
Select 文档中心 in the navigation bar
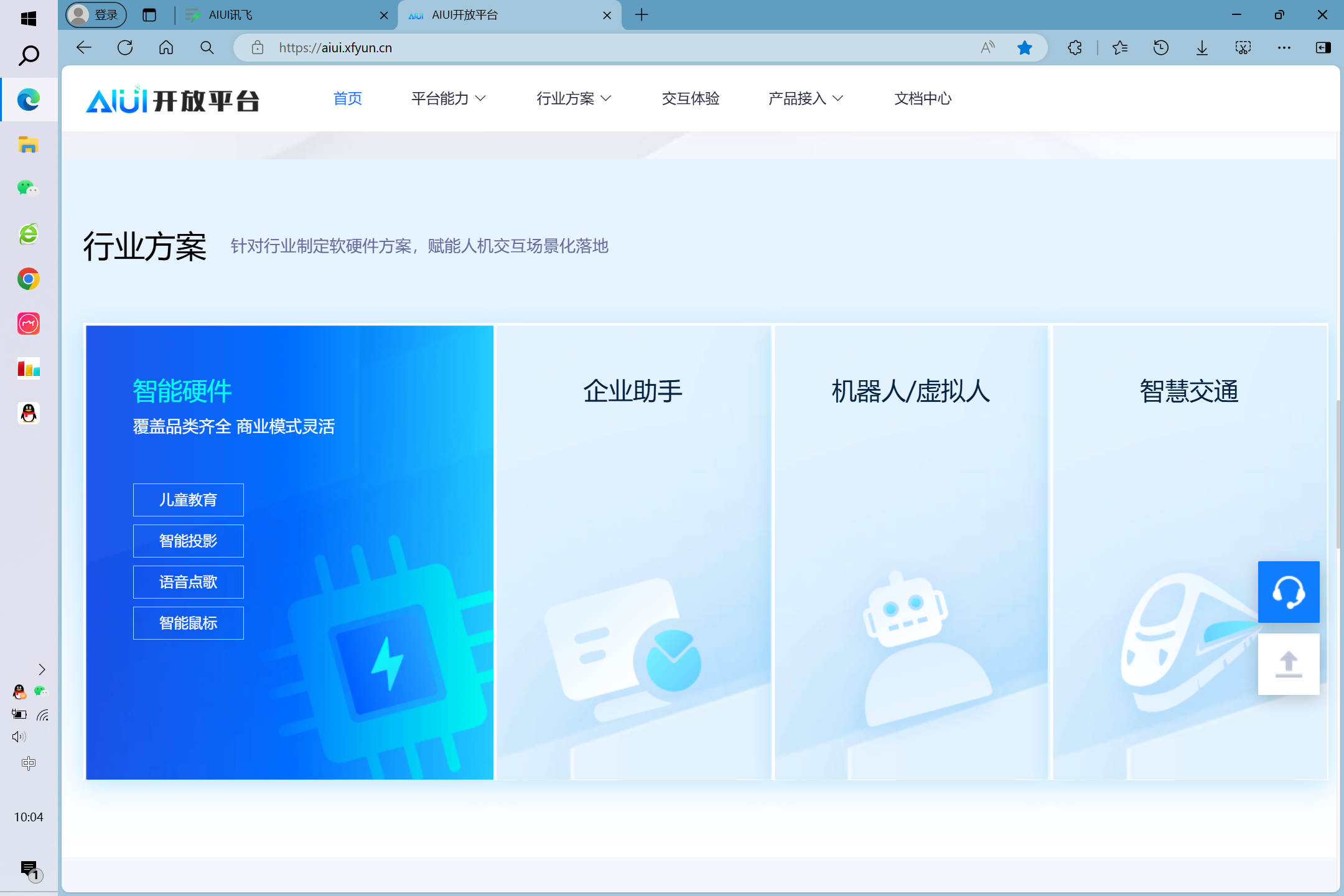[923, 98]
